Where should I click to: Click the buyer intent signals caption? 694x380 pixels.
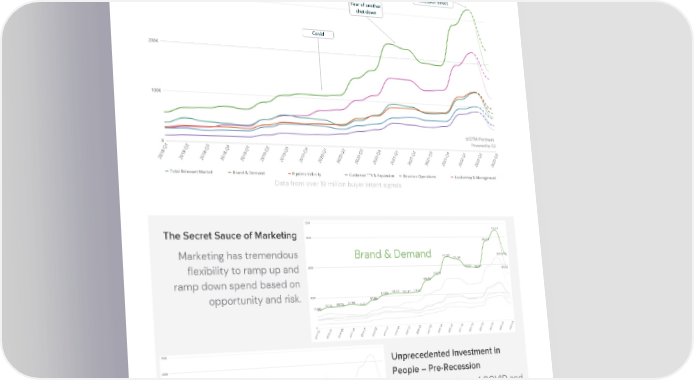pyautogui.click(x=338, y=184)
